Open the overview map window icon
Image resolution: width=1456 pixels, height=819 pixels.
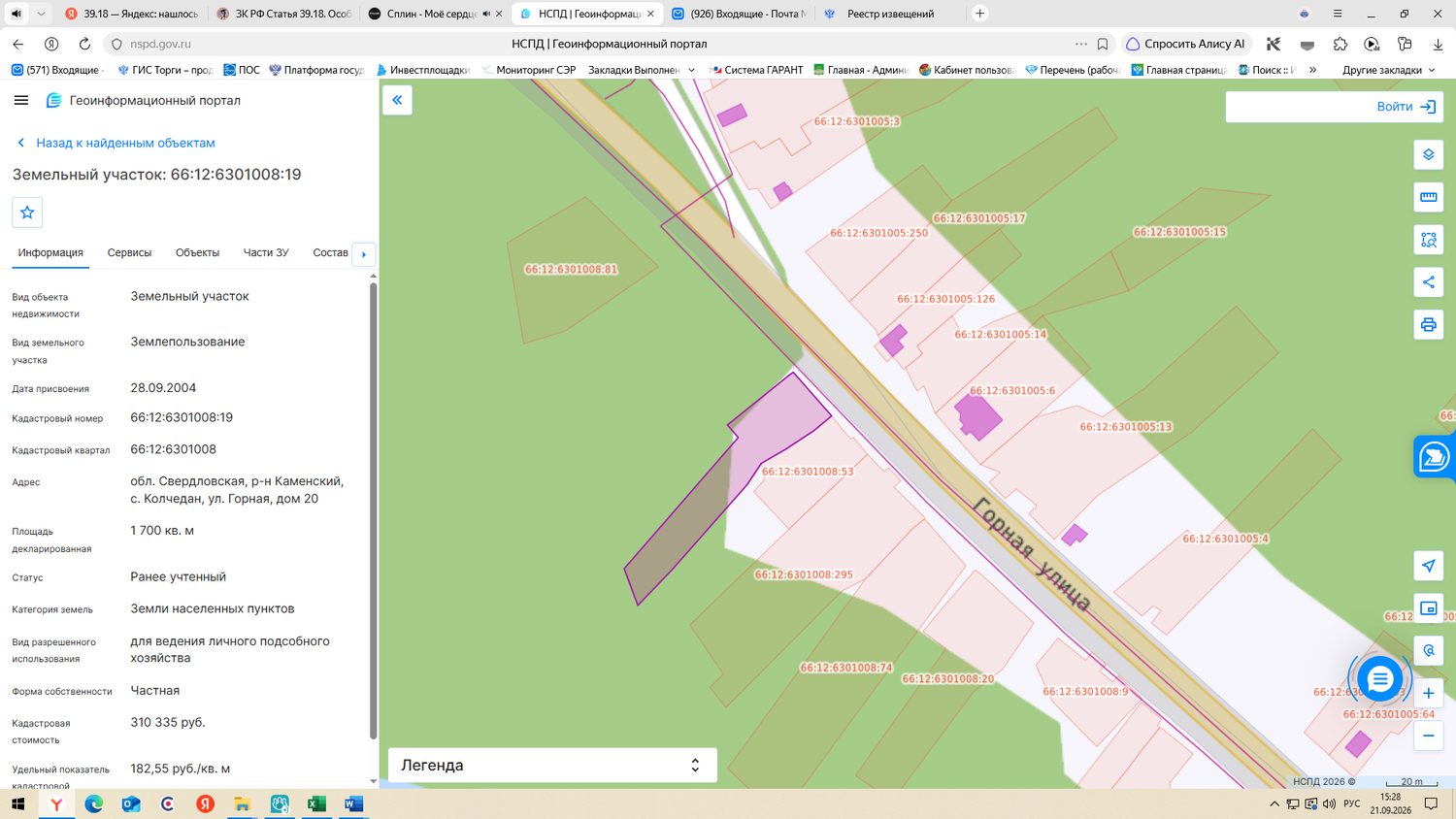click(x=1428, y=608)
